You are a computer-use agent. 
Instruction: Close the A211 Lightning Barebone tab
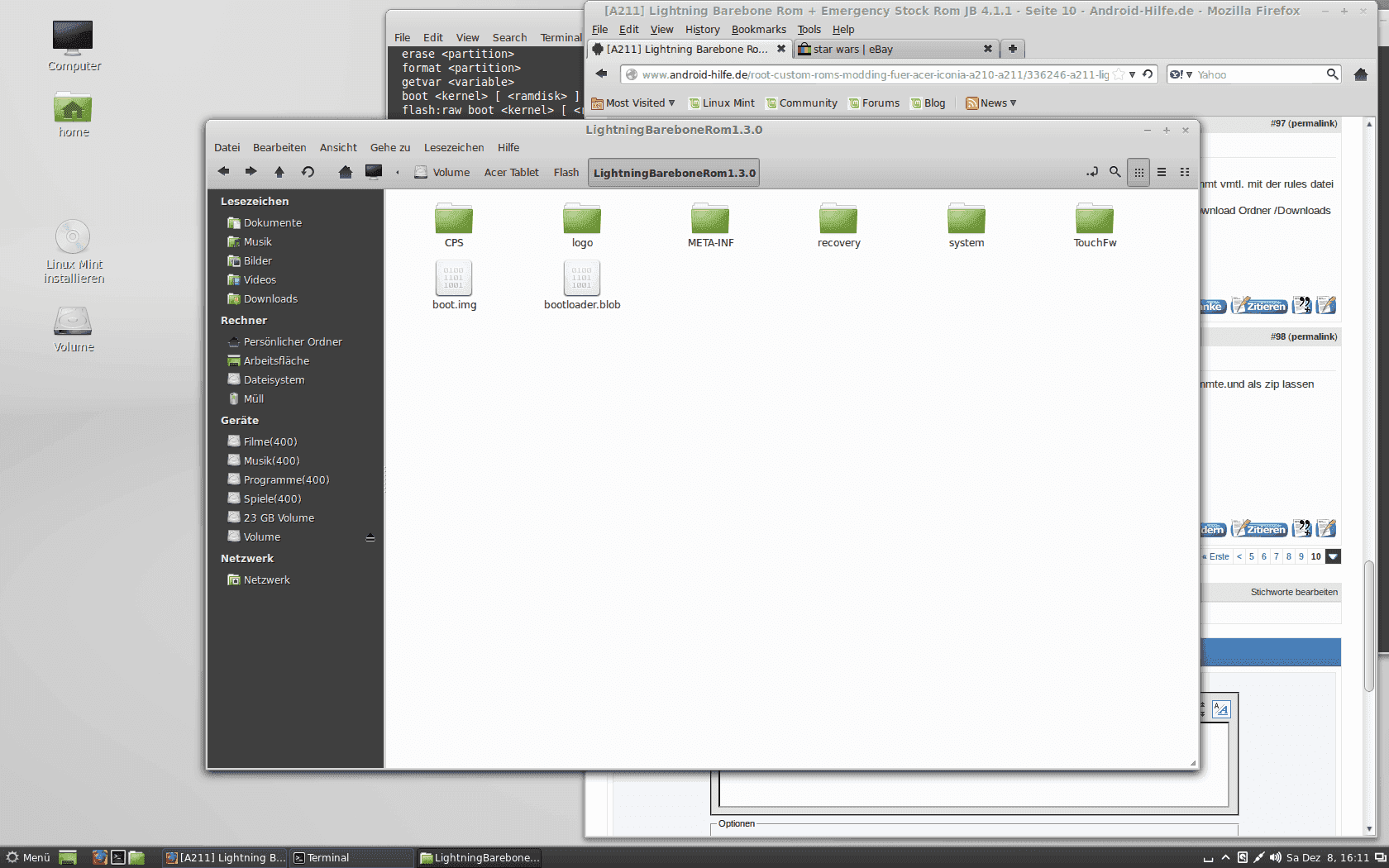coord(780,49)
